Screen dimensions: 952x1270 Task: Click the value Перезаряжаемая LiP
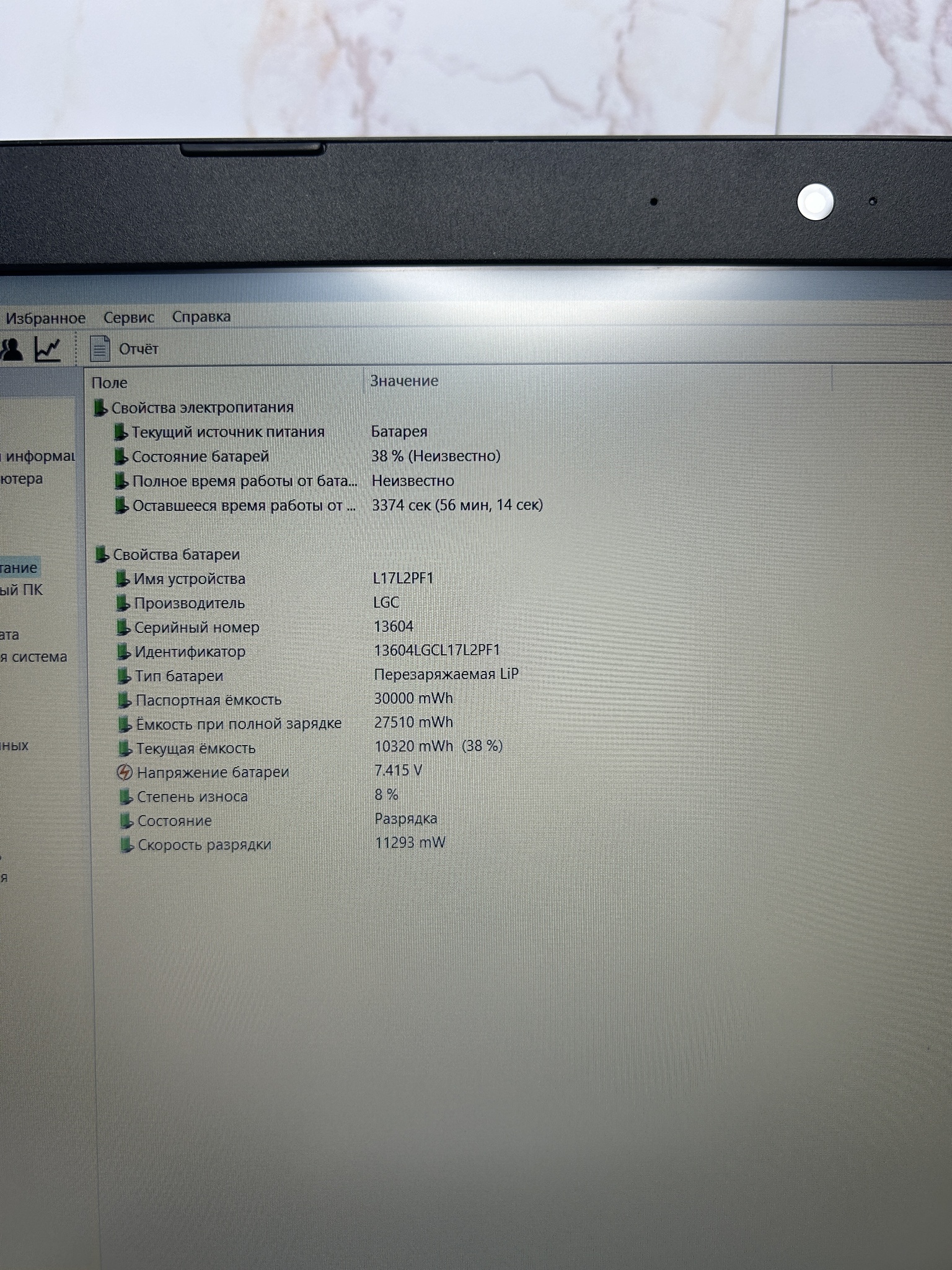[x=446, y=674]
